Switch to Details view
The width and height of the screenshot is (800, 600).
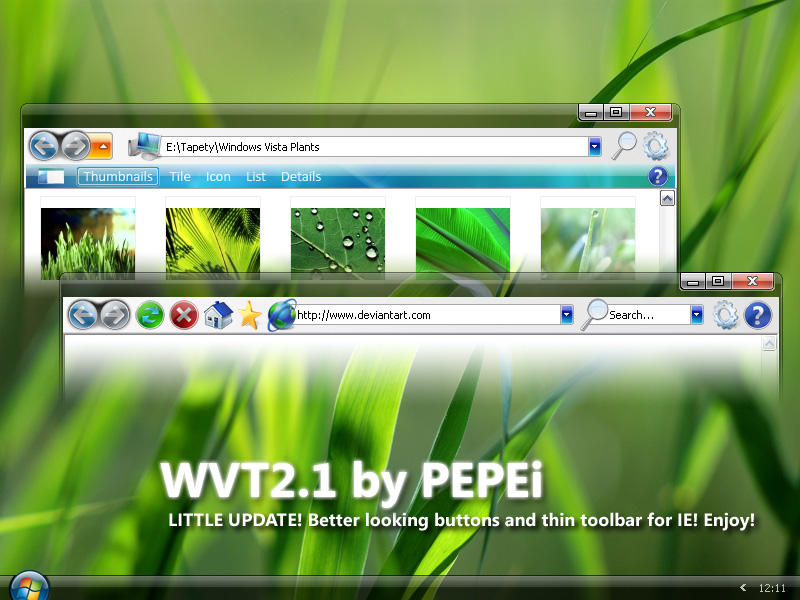coord(301,177)
